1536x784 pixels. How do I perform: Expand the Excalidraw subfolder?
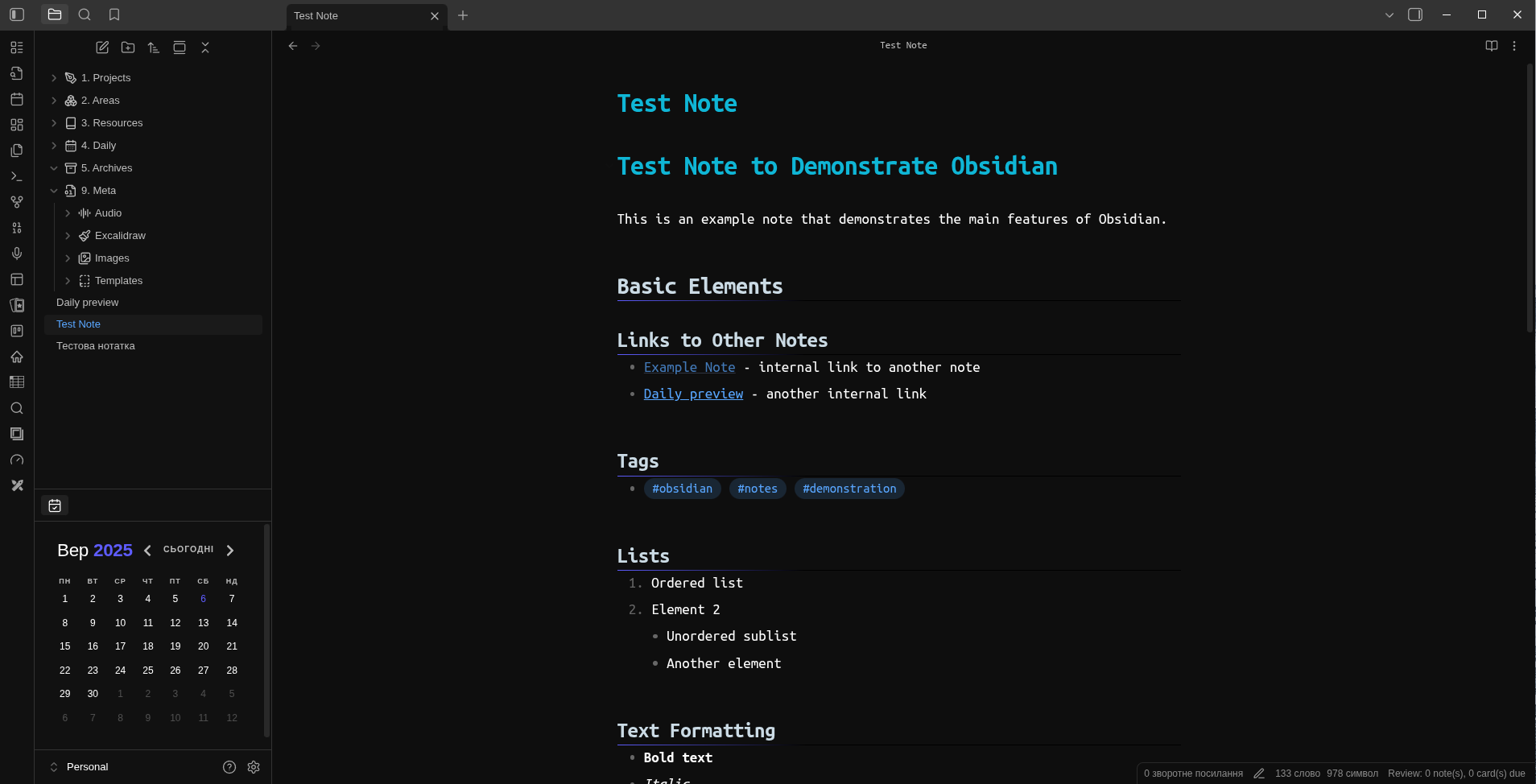[x=68, y=236]
